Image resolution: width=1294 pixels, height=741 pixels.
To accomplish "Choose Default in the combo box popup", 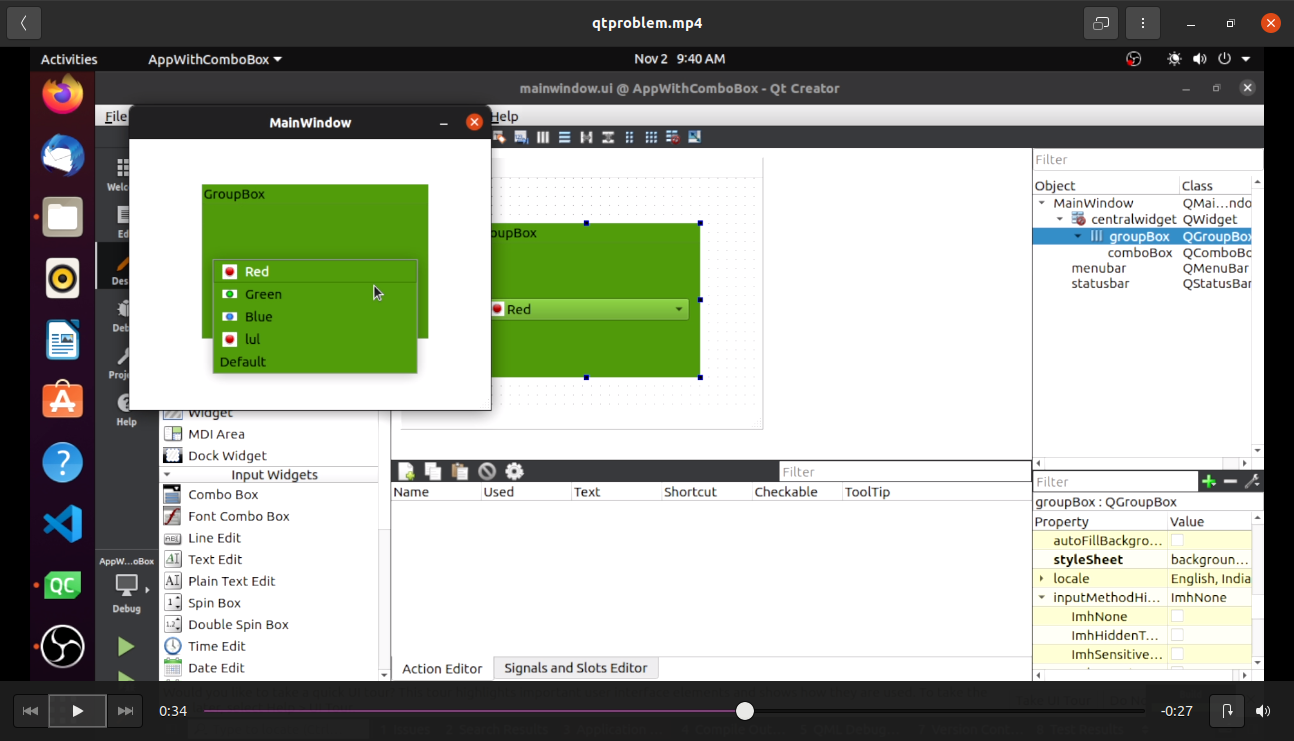I will 315,362.
